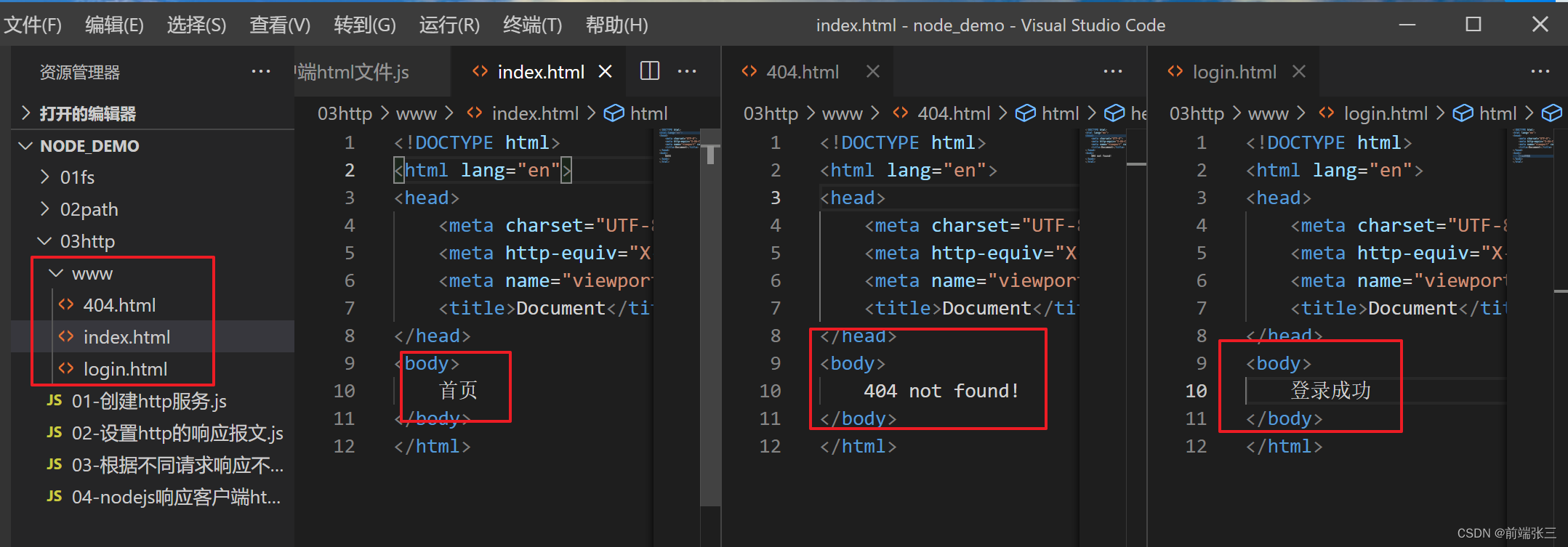Click the HTML icon beside 404.html in tree
This screenshot has height=547, width=1568.
pos(66,305)
